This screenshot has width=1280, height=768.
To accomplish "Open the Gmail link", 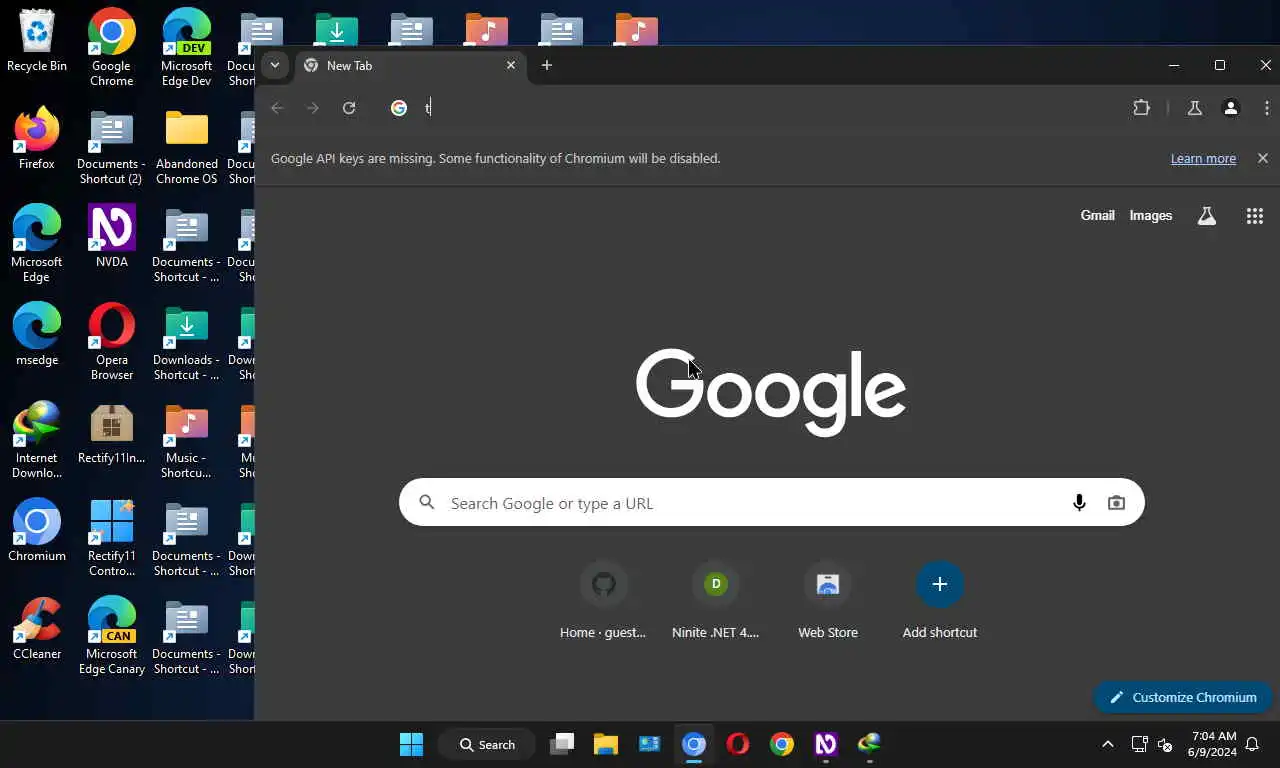I will click(x=1097, y=215).
